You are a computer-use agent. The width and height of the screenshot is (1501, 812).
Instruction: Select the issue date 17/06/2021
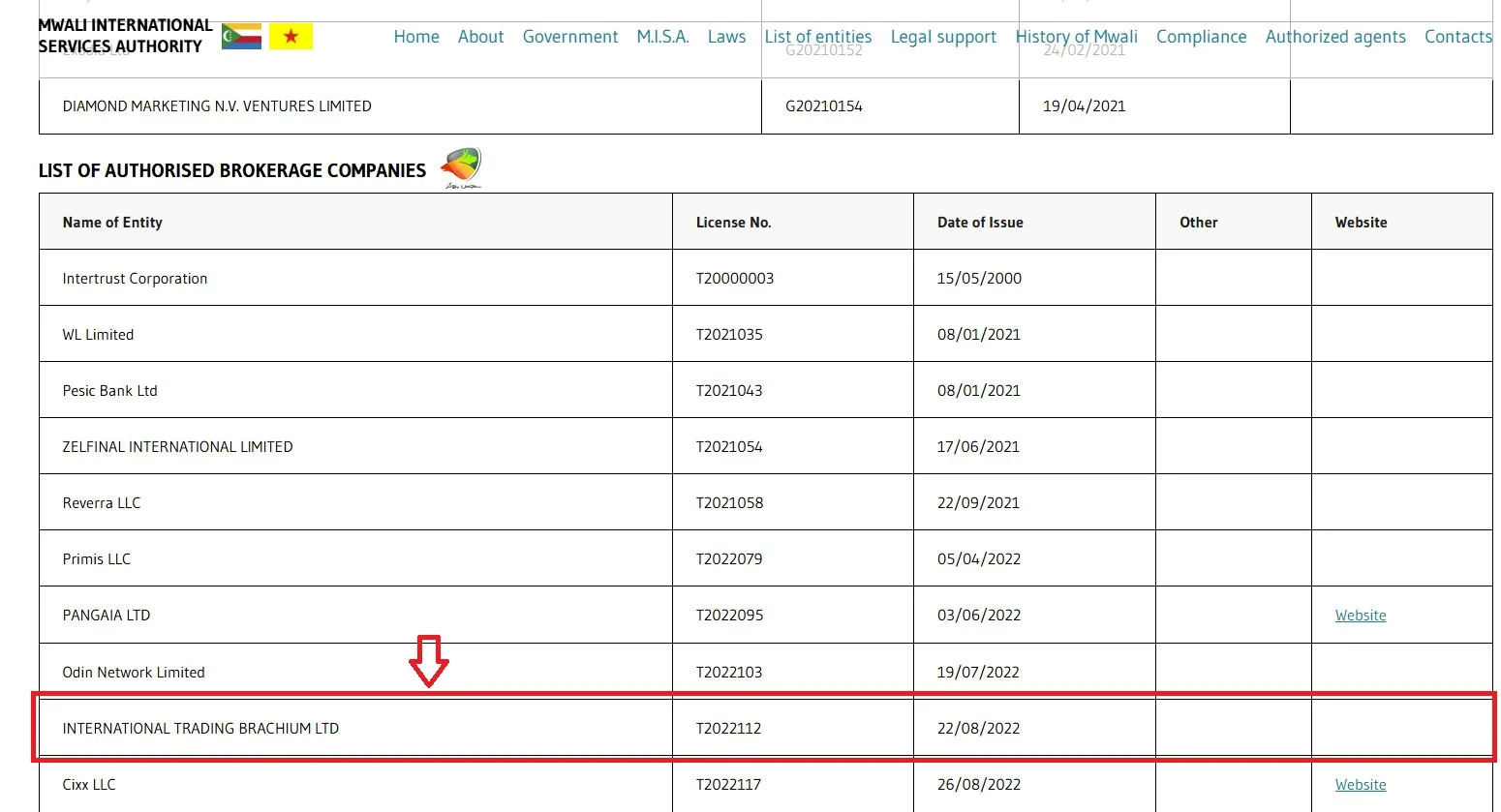click(979, 447)
